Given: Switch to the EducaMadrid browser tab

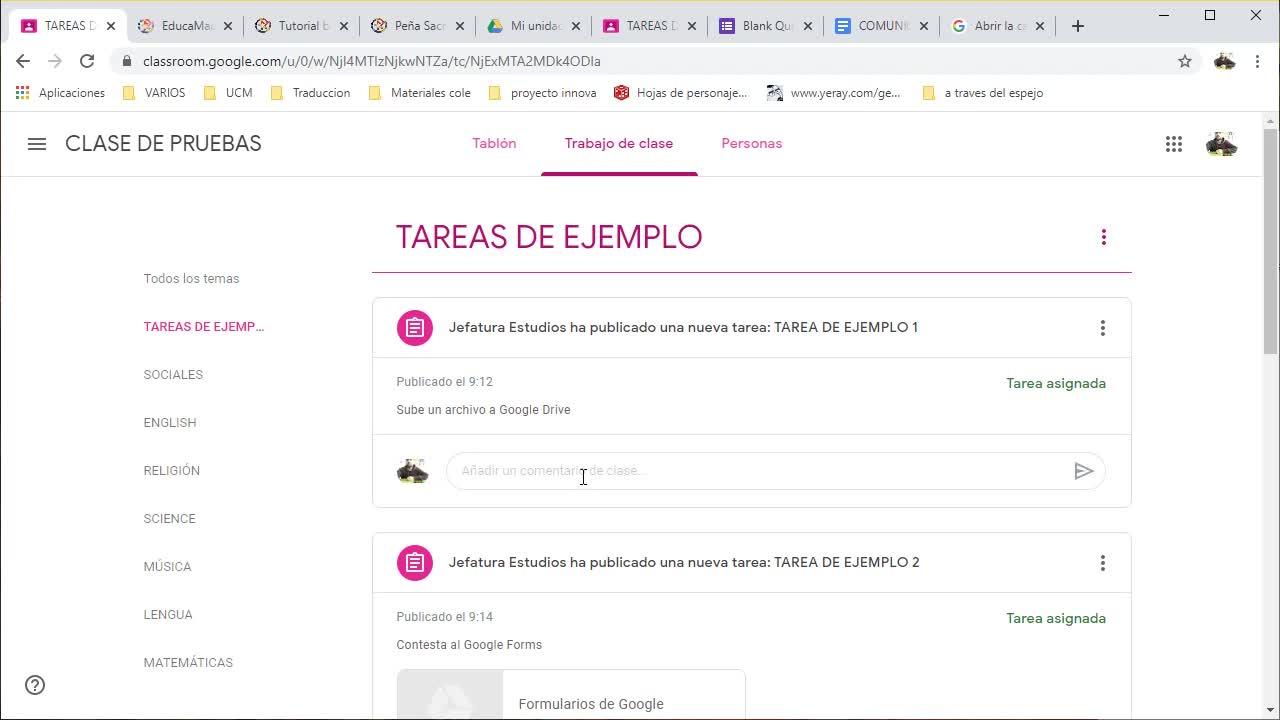Looking at the screenshot, I should point(185,26).
